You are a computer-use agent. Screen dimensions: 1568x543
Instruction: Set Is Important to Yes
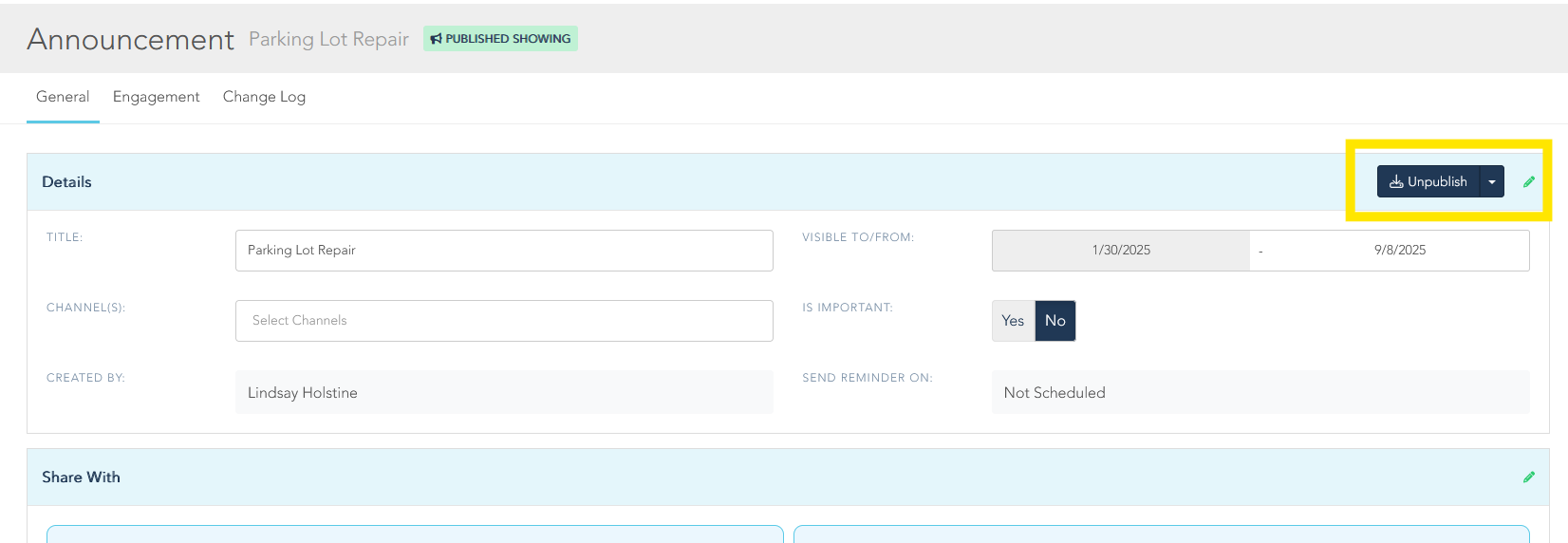tap(1013, 321)
